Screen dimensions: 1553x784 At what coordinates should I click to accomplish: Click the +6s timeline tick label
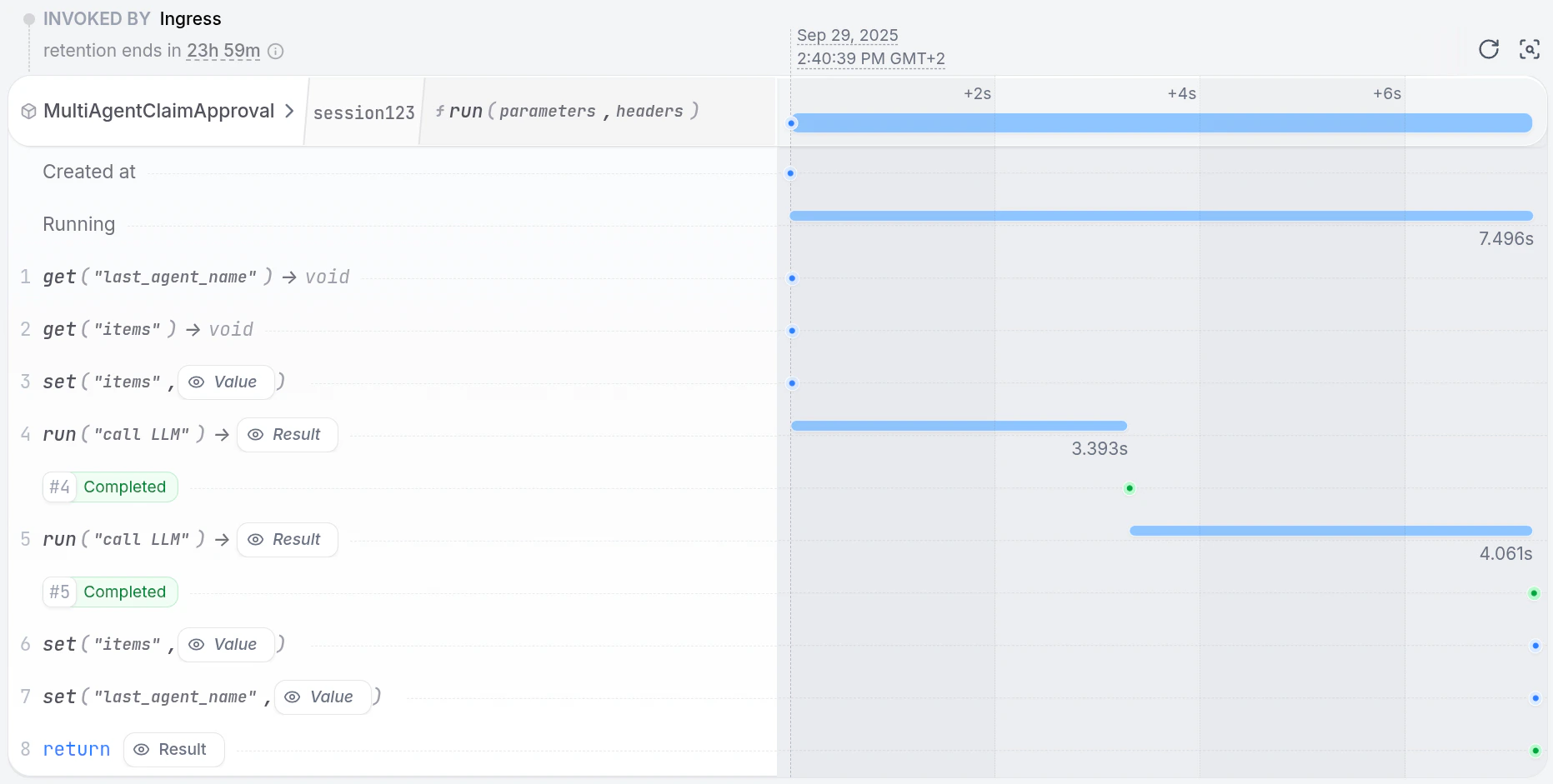pos(1387,93)
